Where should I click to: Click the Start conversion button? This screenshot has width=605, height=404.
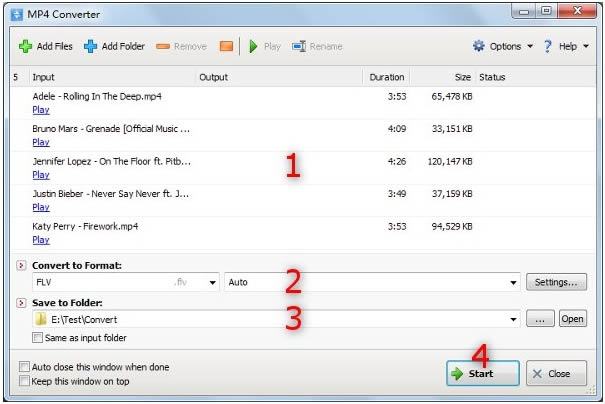483,373
